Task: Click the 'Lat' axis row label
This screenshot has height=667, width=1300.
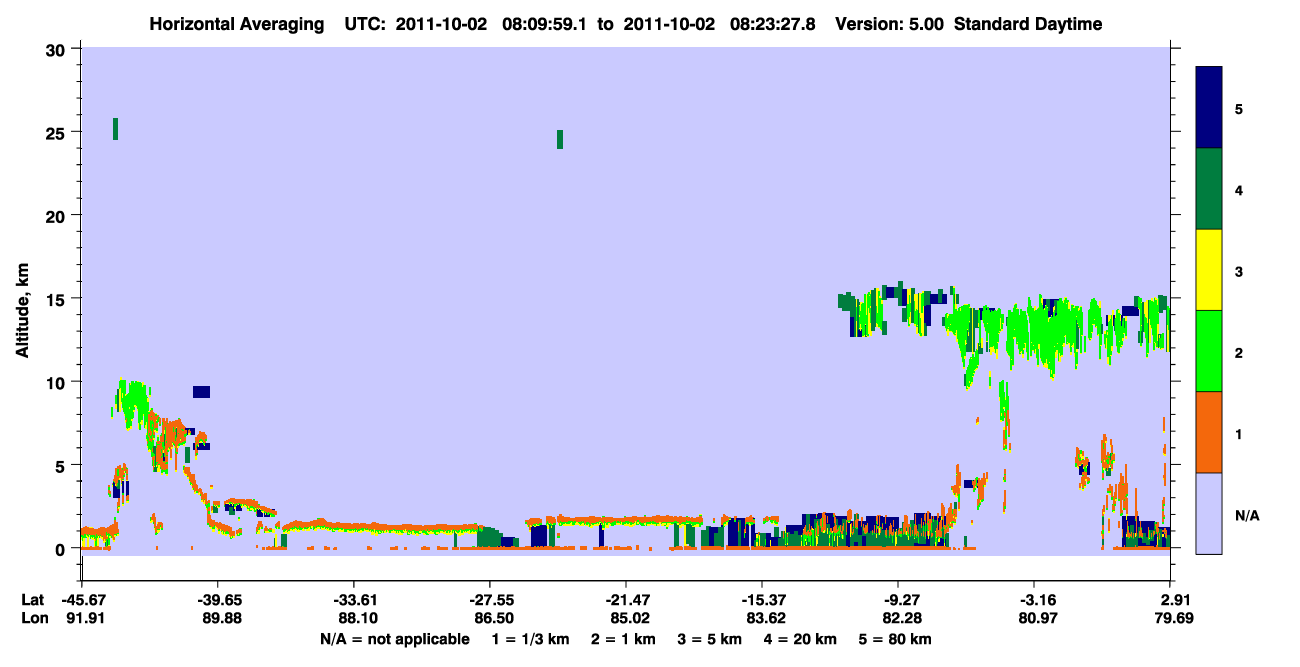Action: [32, 600]
